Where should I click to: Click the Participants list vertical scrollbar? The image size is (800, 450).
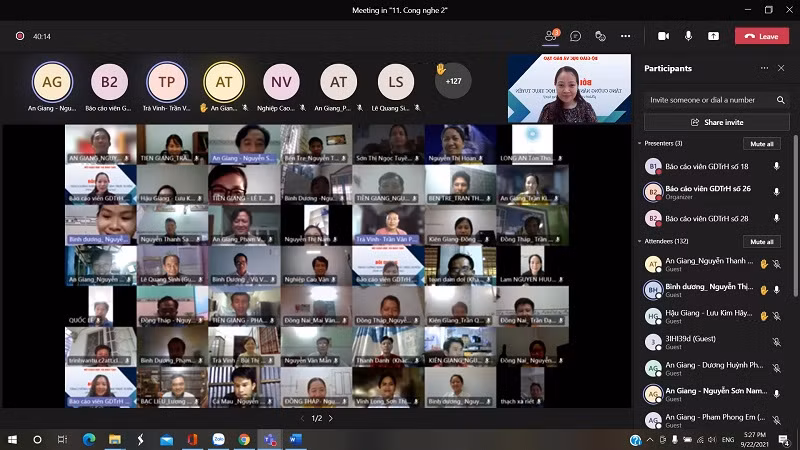click(795, 200)
